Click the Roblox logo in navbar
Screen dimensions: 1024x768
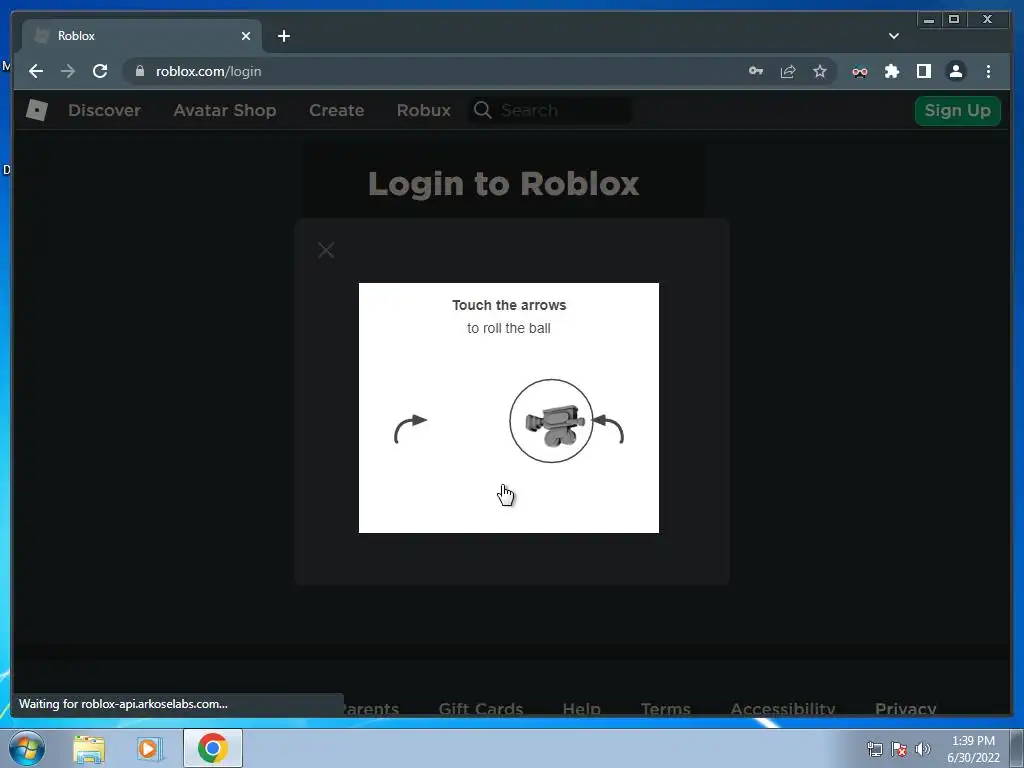(x=37, y=110)
